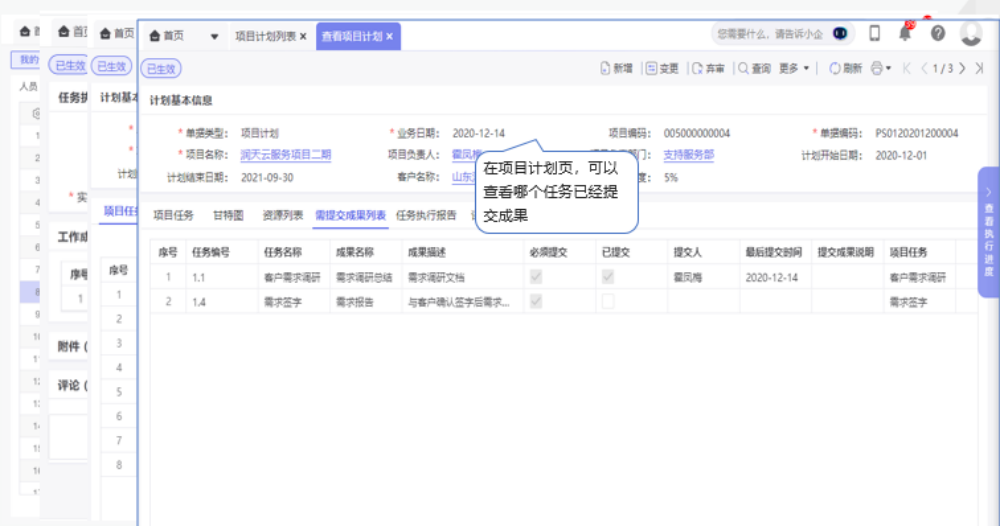
Task: Go to the first record using pager
Action: point(906,68)
